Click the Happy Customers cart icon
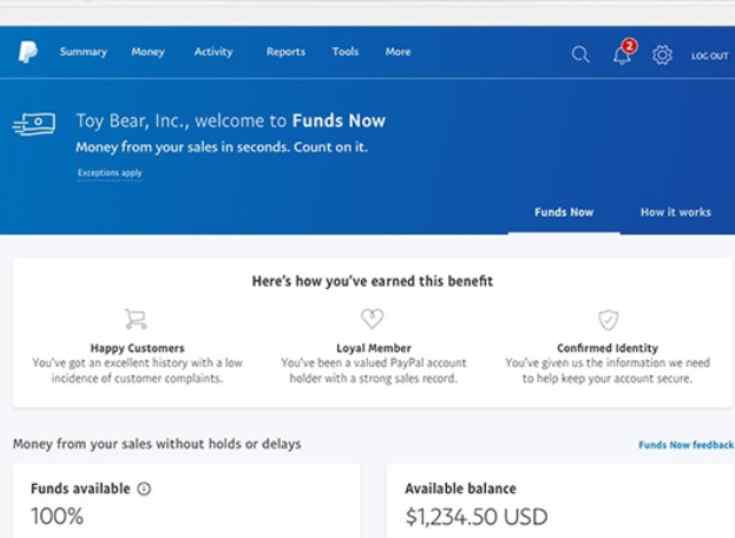Image resolution: width=735 pixels, height=538 pixels. (x=136, y=319)
